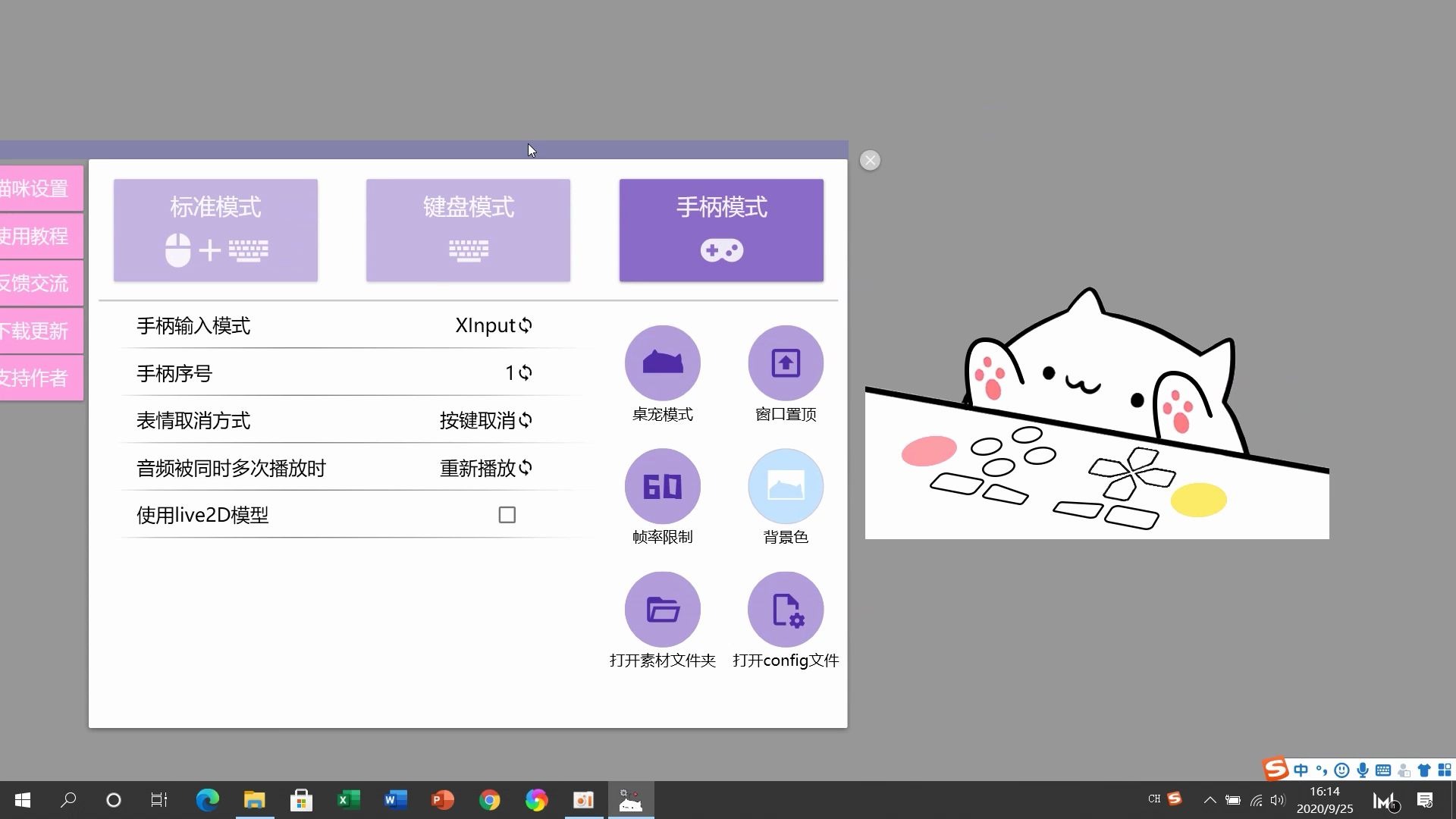
Task: Click Sogou IME microphone voice input
Action: point(1363,770)
